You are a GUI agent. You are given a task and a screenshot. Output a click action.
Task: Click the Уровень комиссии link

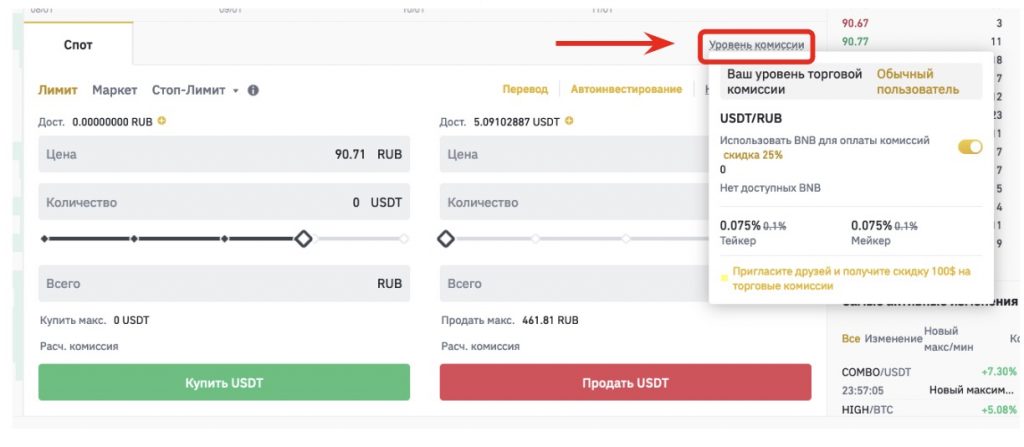pos(755,45)
